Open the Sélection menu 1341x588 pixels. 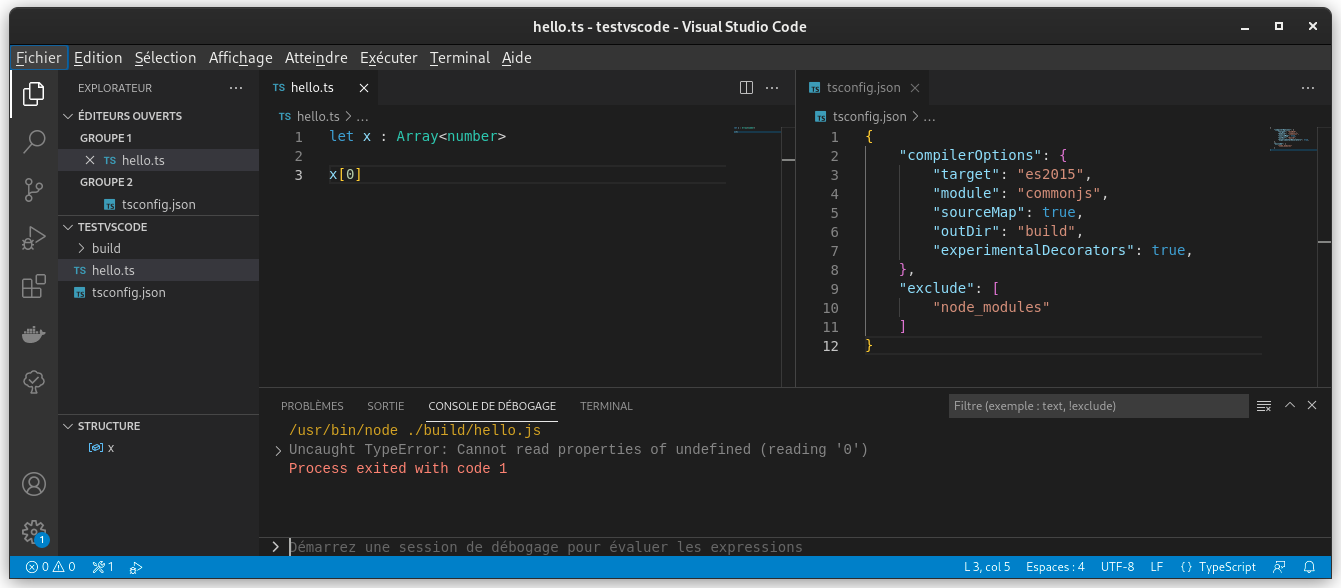165,58
